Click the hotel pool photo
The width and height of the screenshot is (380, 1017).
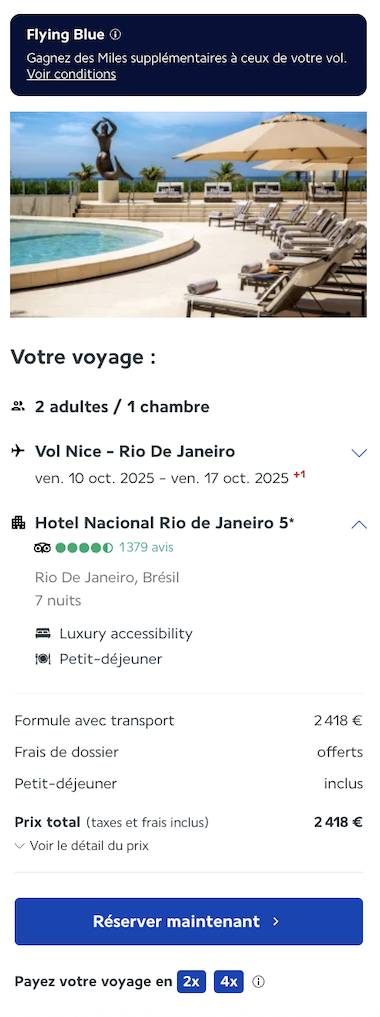(188, 215)
